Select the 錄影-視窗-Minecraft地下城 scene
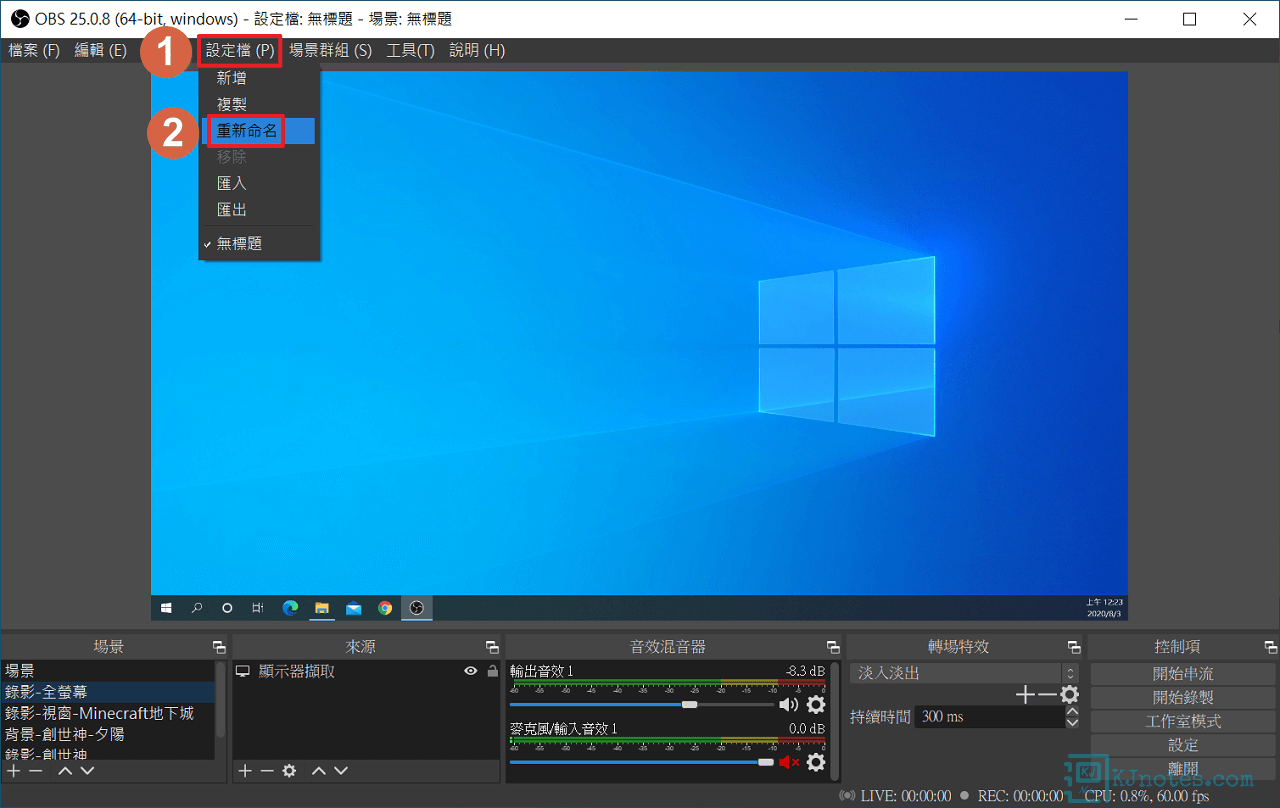 108,713
